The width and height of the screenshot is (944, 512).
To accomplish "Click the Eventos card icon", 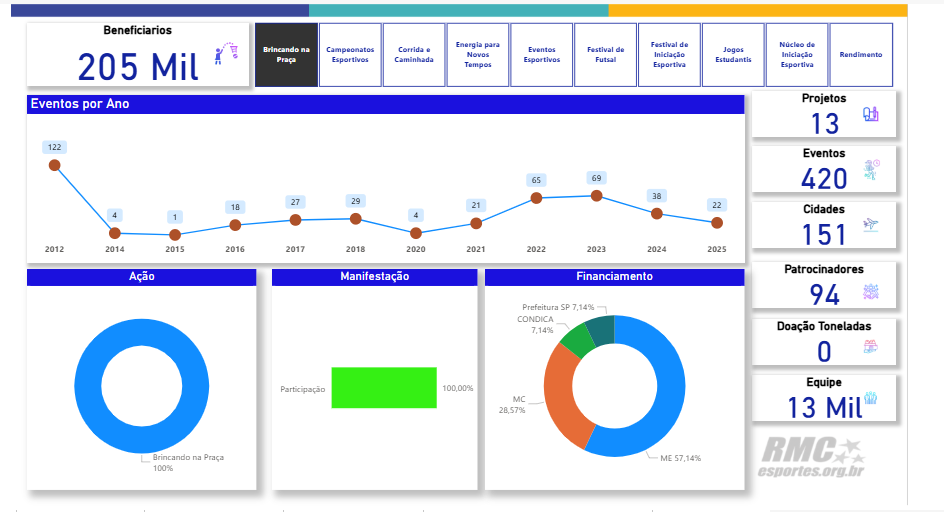I will point(871,170).
